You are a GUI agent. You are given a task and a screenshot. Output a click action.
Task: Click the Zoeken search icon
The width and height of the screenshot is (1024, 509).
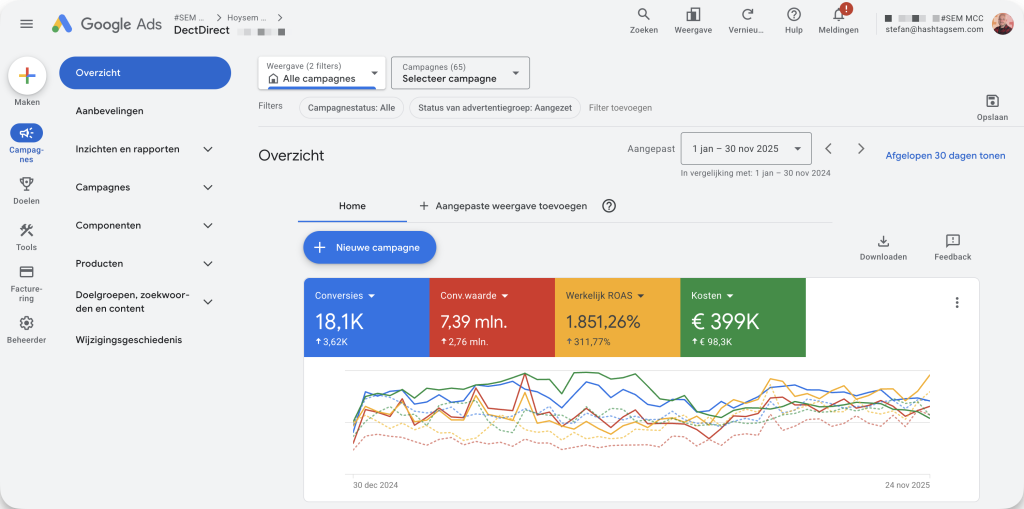(643, 15)
